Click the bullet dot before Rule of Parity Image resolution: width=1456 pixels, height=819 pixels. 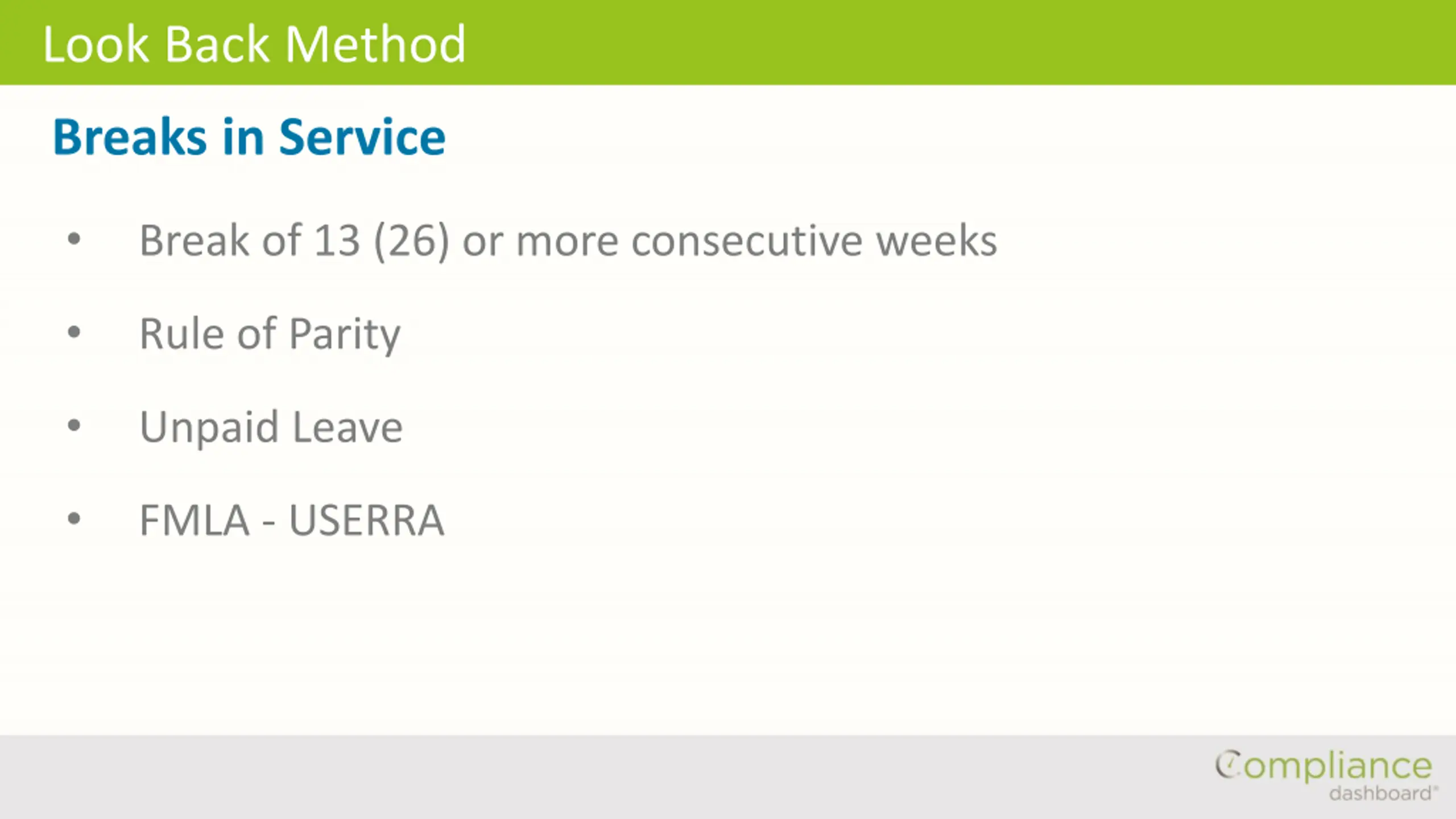74,332
